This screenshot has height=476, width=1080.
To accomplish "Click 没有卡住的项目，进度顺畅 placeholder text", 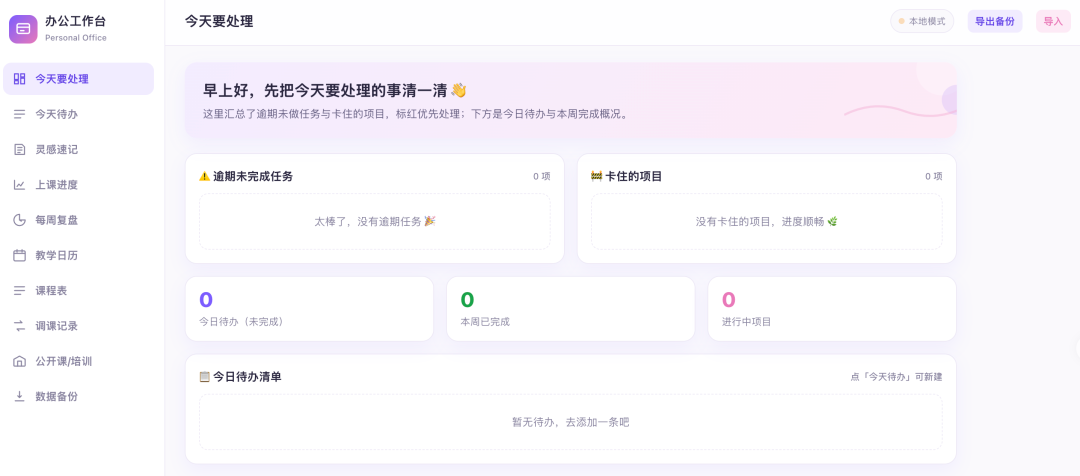I will 767,221.
